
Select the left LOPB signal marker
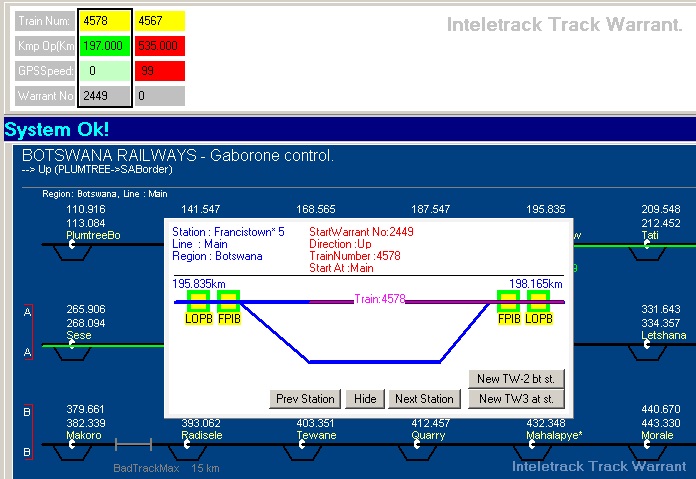(198, 301)
